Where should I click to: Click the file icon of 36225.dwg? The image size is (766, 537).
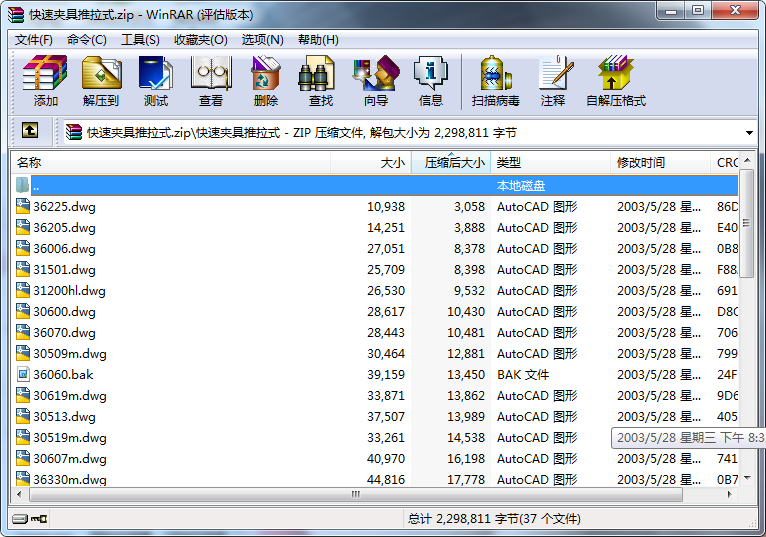pyautogui.click(x=22, y=206)
